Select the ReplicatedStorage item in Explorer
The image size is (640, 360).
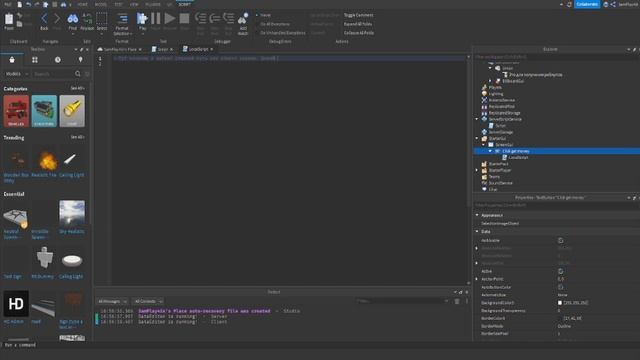pos(504,113)
